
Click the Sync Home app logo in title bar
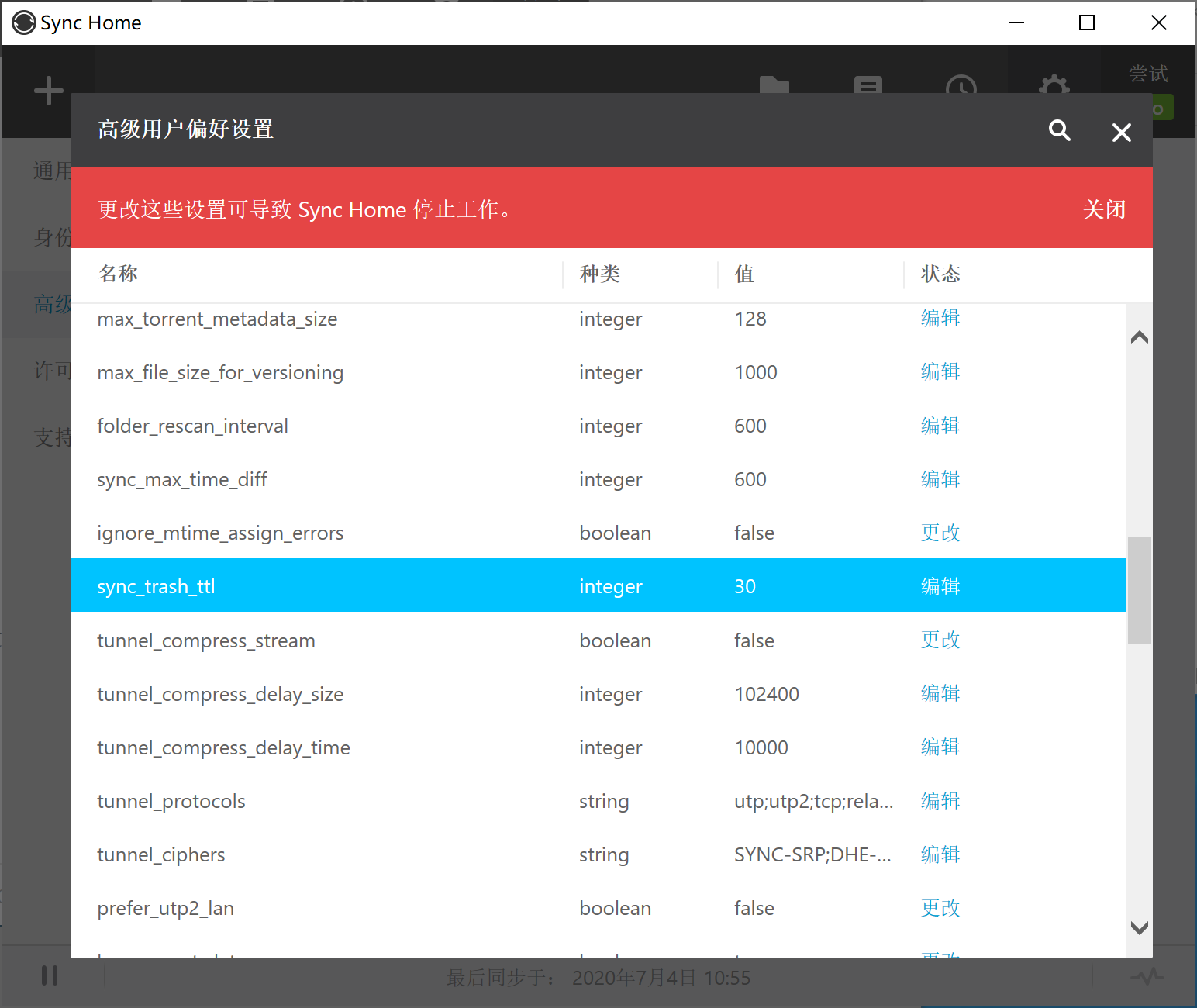pyautogui.click(x=24, y=22)
